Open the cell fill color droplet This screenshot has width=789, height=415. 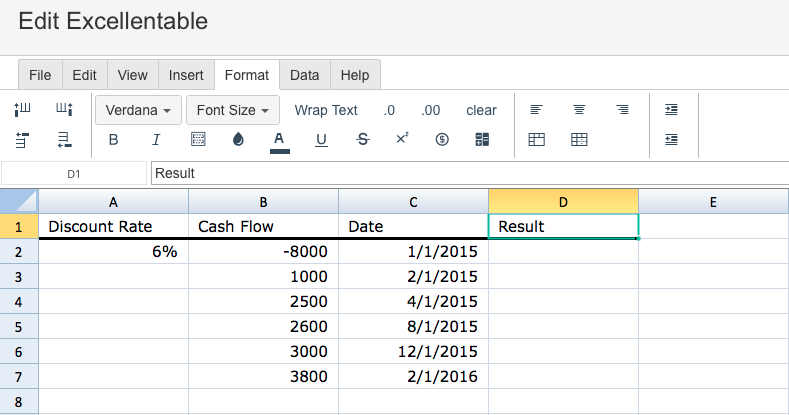coord(238,140)
